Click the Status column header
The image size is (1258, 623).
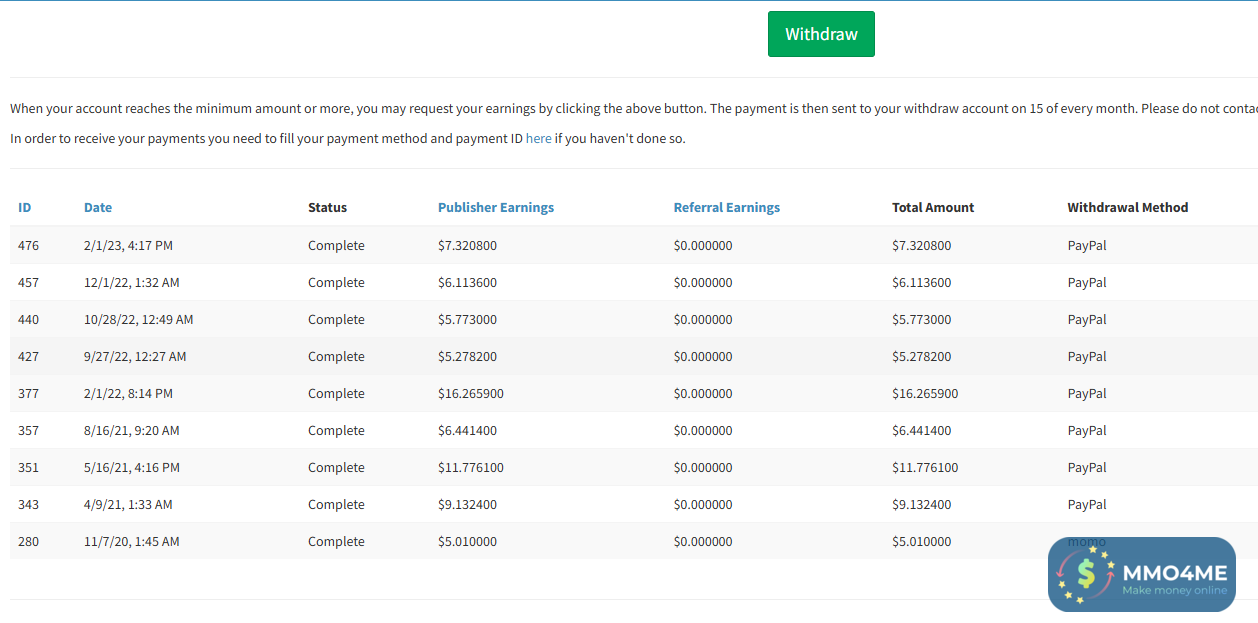tap(327, 208)
